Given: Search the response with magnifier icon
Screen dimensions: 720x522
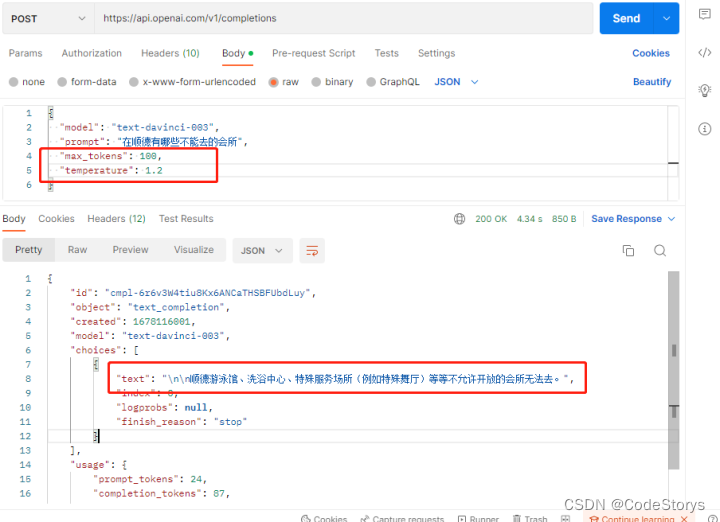Looking at the screenshot, I should 660,250.
